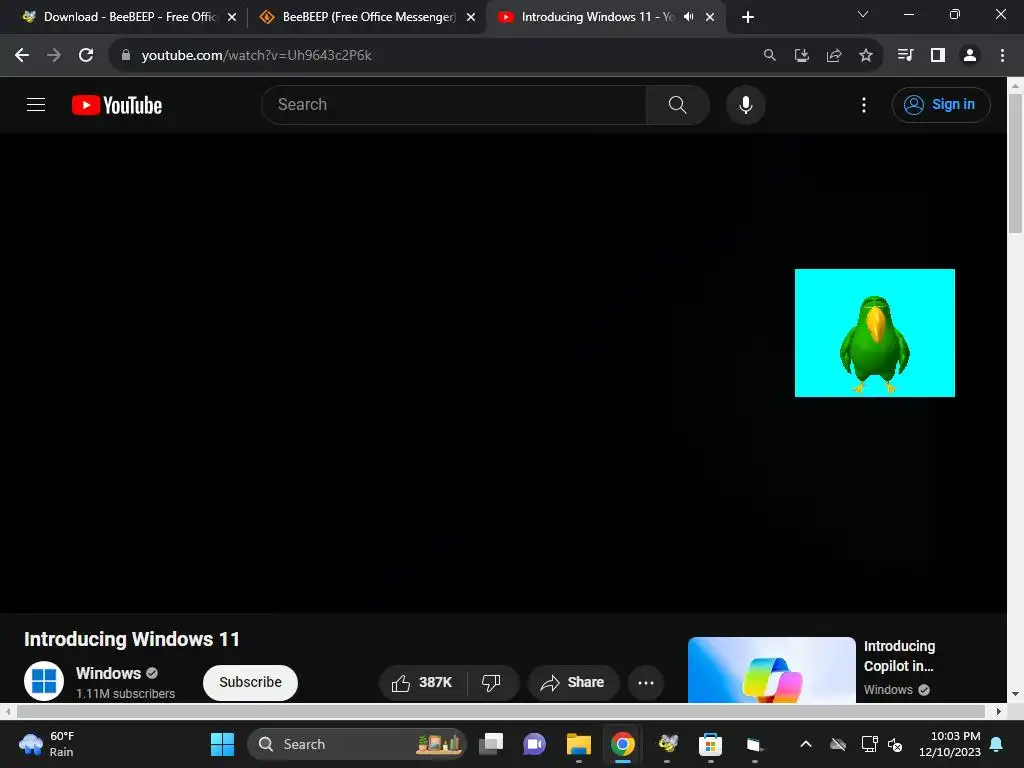The image size is (1024, 768).
Task: Open File Explorer from taskbar
Action: click(579, 744)
